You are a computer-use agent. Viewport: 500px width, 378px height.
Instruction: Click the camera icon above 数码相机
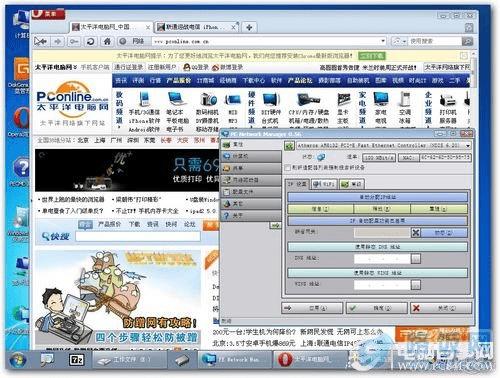208,99
